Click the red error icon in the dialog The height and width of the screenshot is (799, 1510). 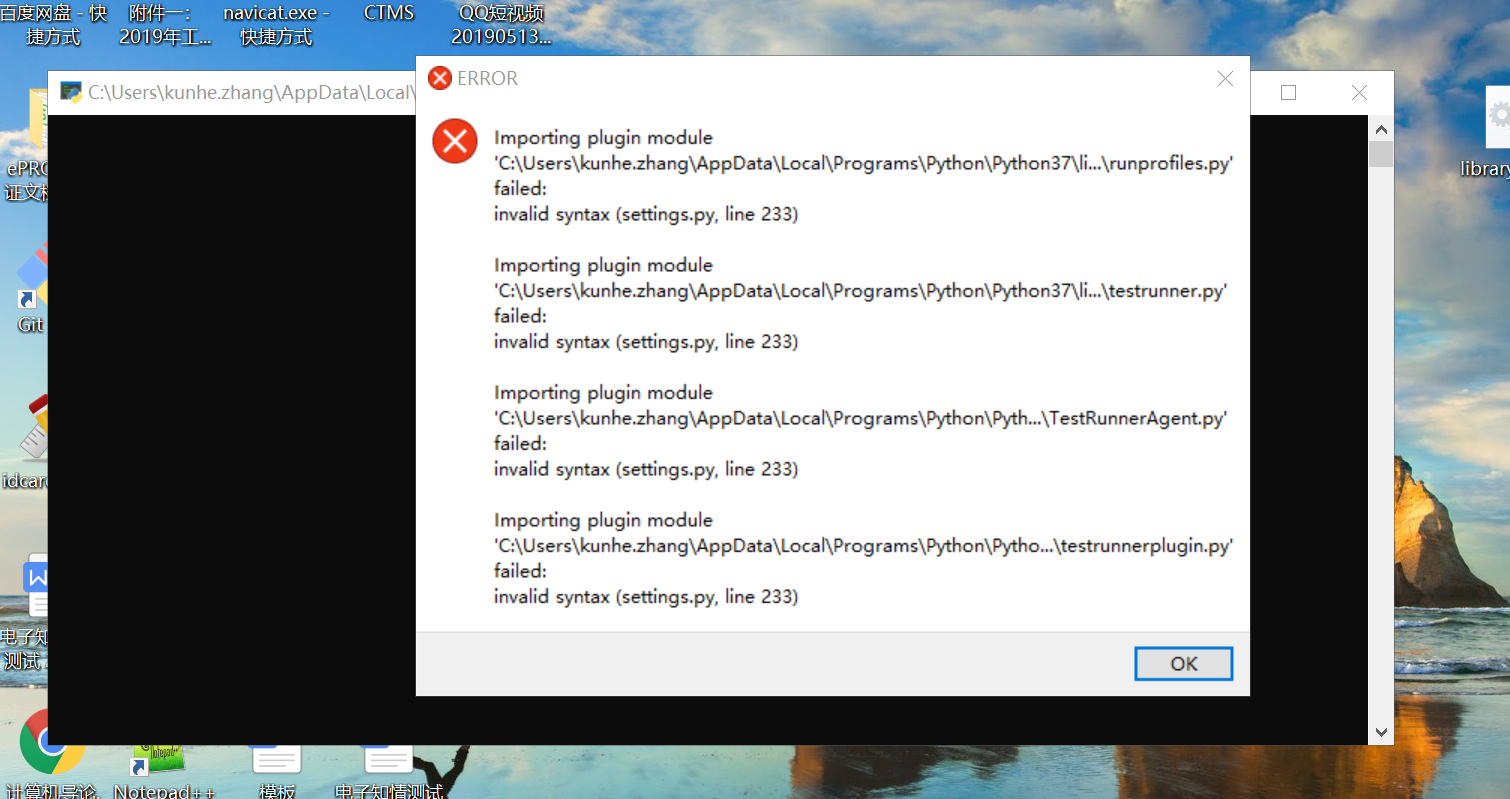coord(454,141)
